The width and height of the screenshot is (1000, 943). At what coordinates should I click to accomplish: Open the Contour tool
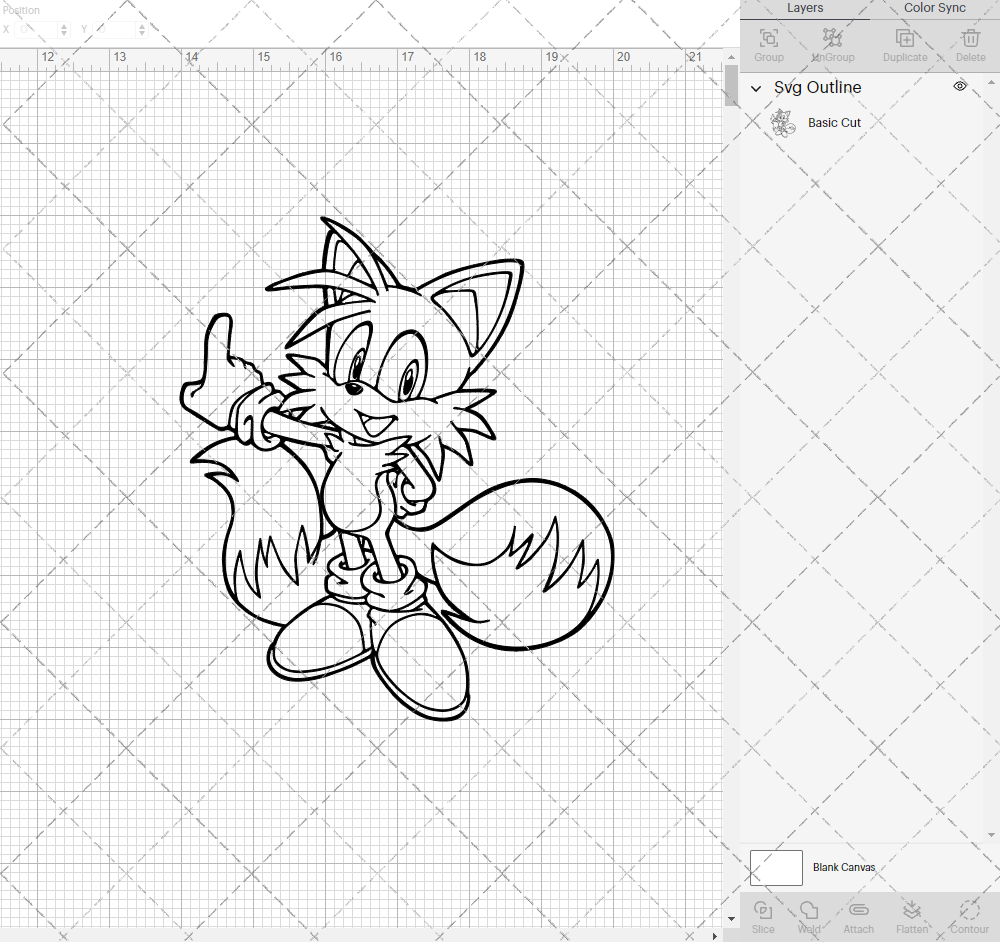[x=968, y=915]
